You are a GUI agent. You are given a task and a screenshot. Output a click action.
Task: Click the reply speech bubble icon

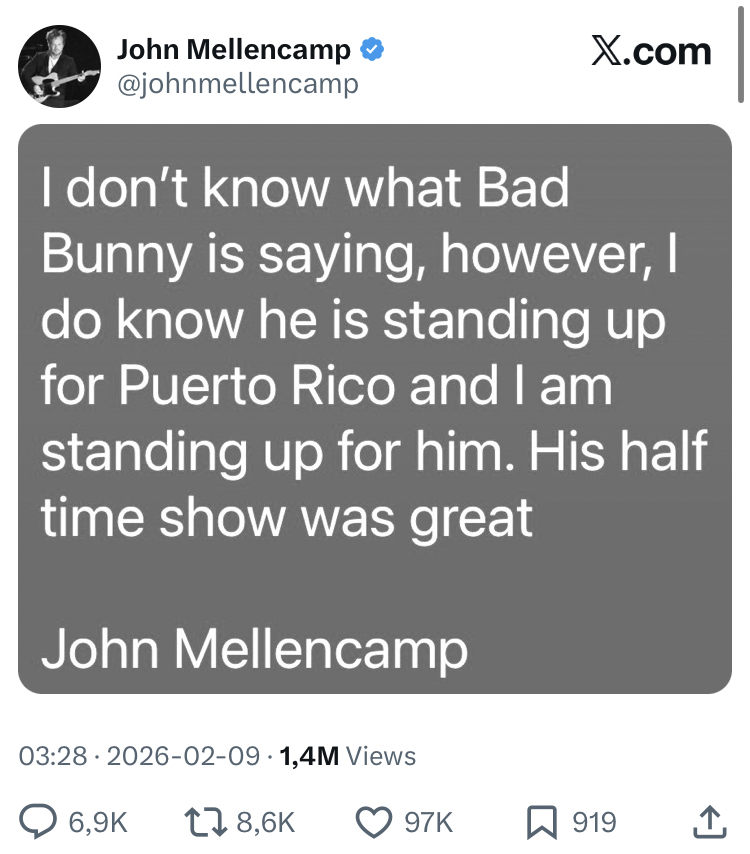[39, 822]
